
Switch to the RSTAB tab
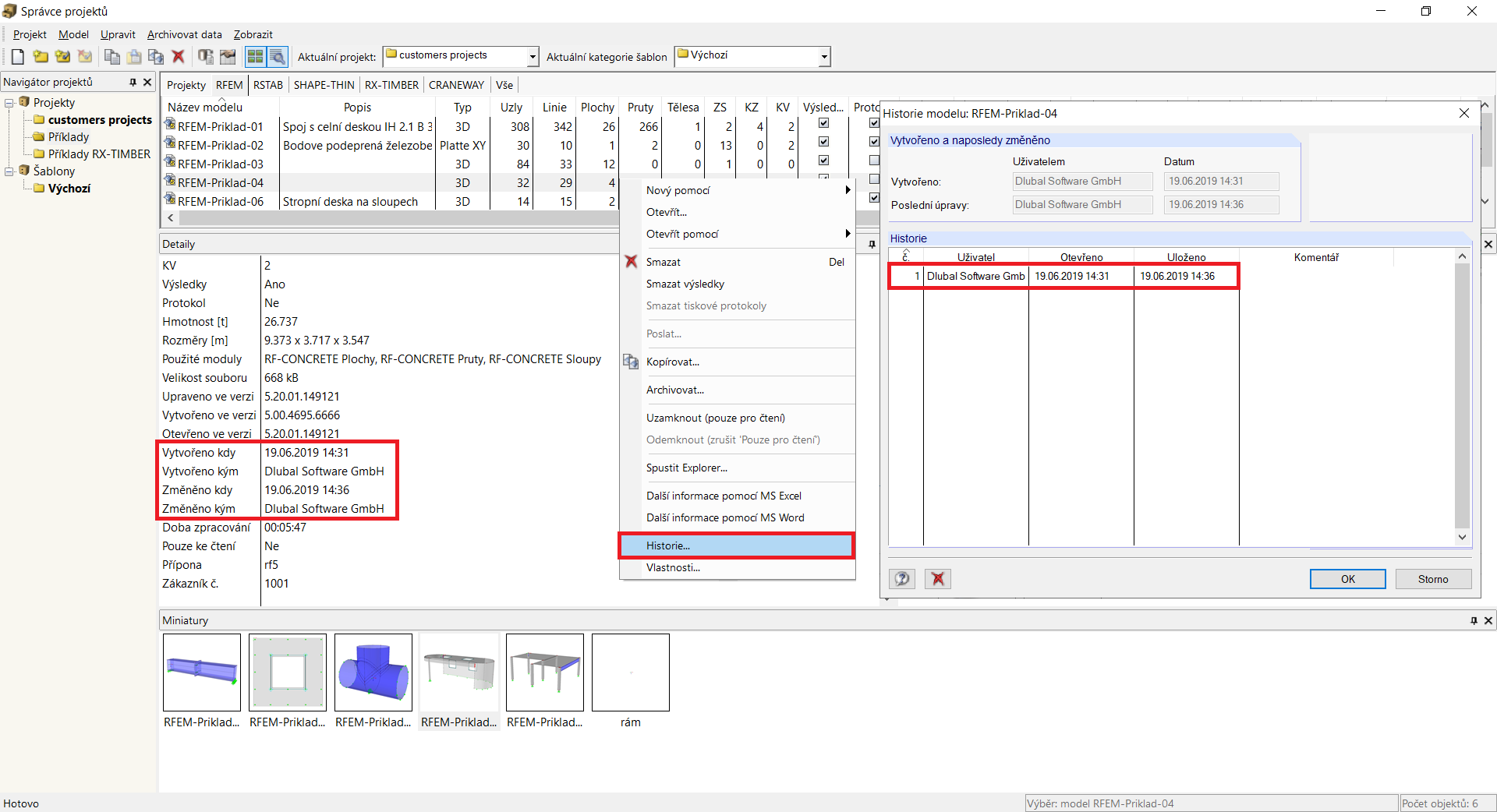268,85
